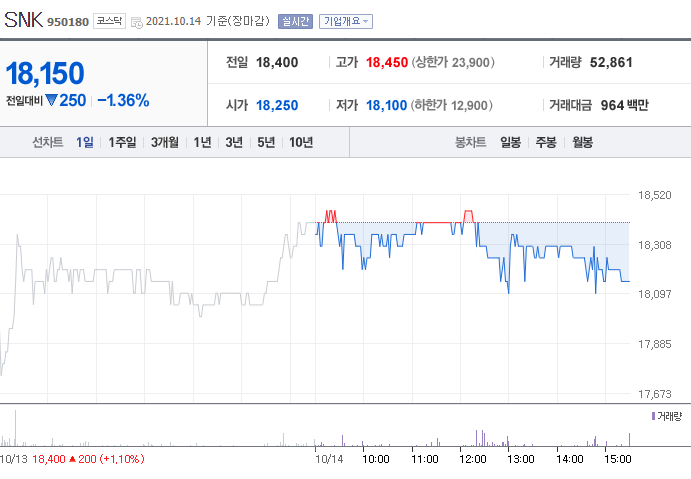Switch to the 3개월 chart period

pos(165,142)
